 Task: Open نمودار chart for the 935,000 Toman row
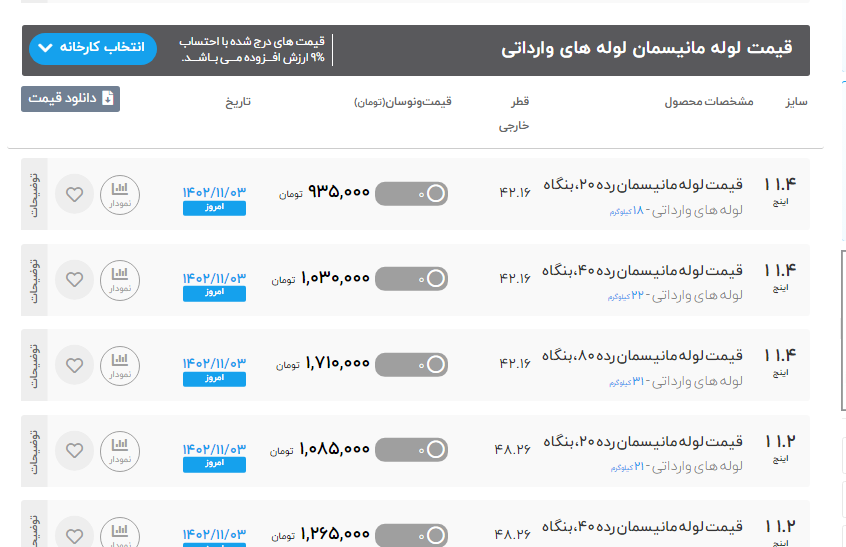(120, 193)
